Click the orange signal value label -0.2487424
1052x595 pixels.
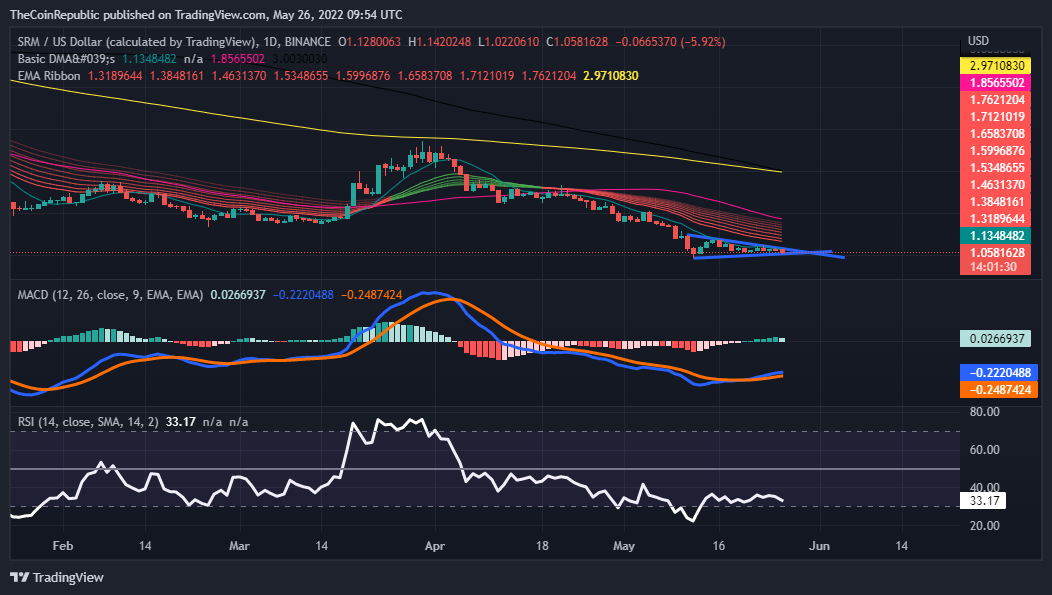(998, 390)
